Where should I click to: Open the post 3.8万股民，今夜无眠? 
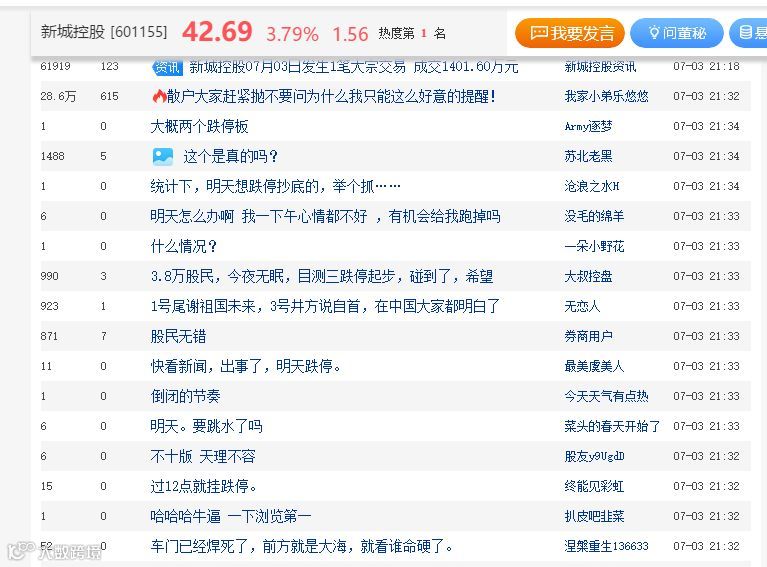point(322,276)
